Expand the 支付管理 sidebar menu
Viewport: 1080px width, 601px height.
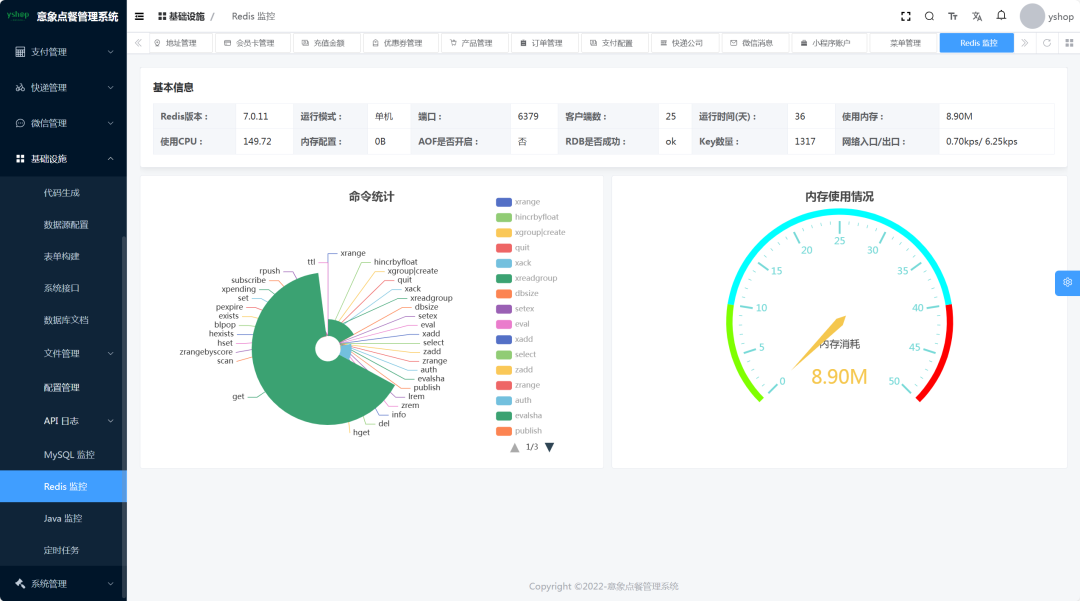pyautogui.click(x=63, y=52)
